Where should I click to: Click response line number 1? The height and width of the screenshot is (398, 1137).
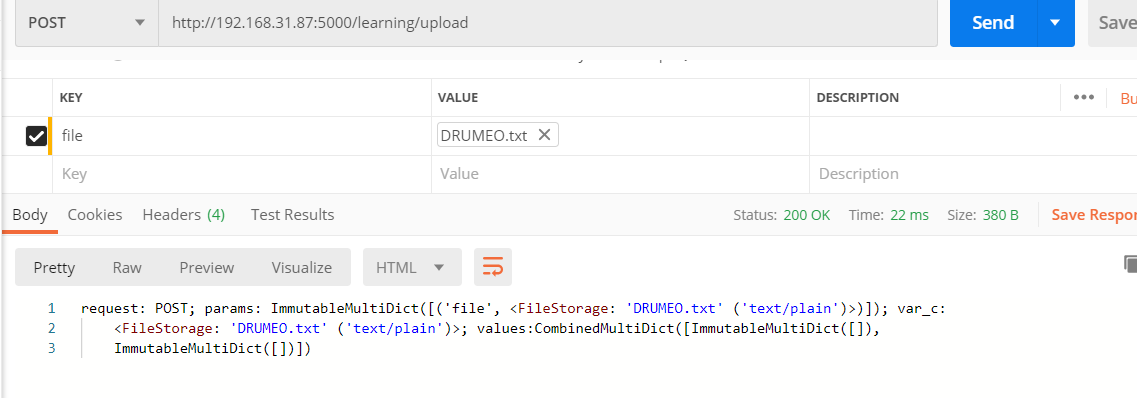click(51, 308)
